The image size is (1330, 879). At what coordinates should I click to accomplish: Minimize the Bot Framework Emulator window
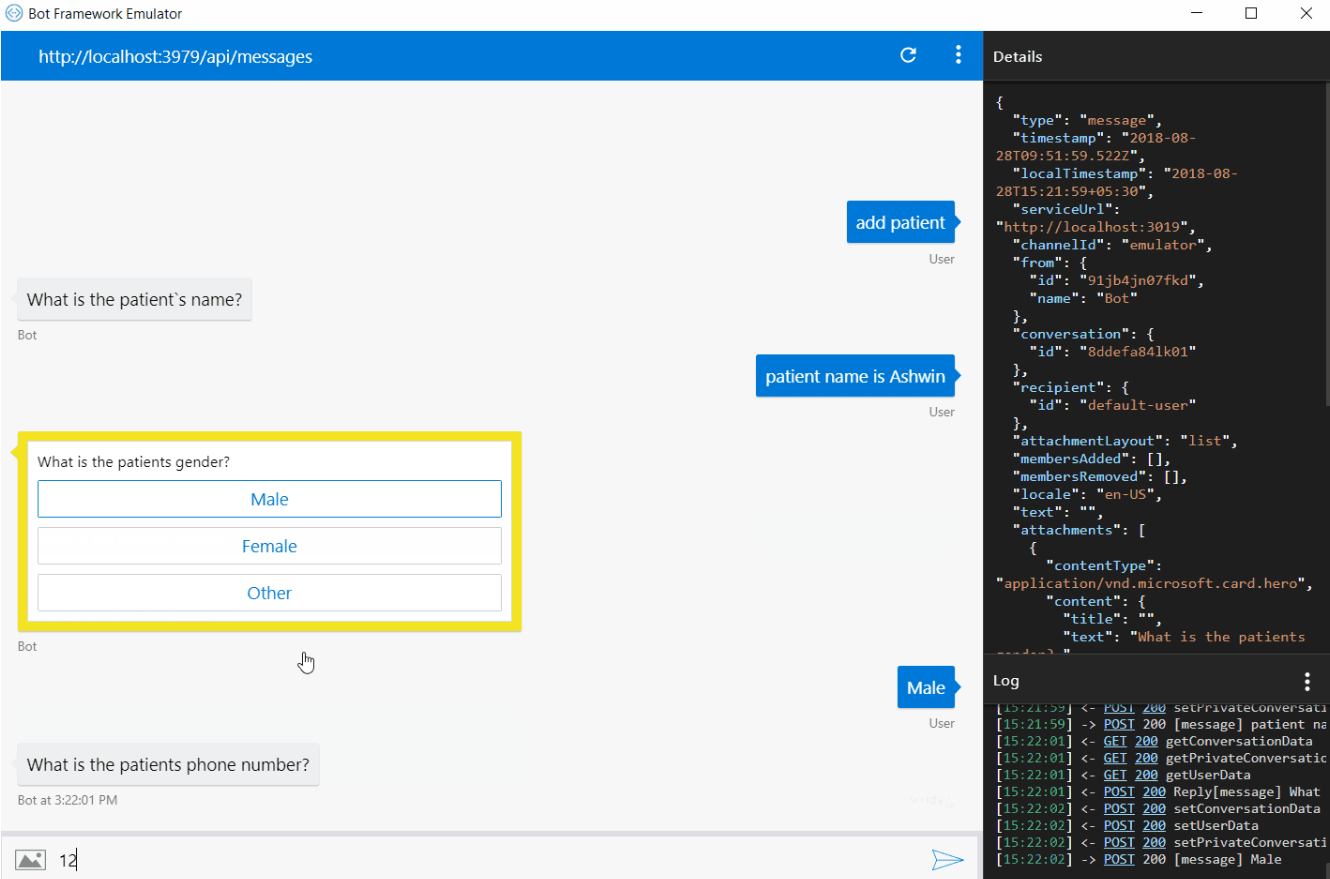click(1197, 14)
